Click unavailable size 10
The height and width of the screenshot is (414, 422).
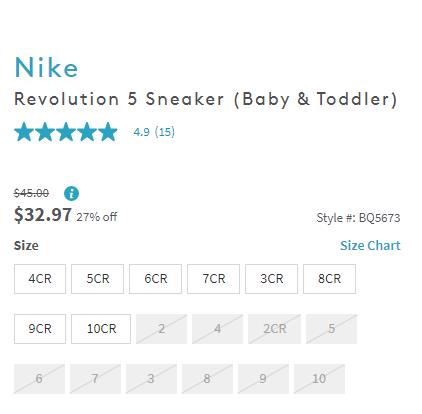click(x=319, y=379)
